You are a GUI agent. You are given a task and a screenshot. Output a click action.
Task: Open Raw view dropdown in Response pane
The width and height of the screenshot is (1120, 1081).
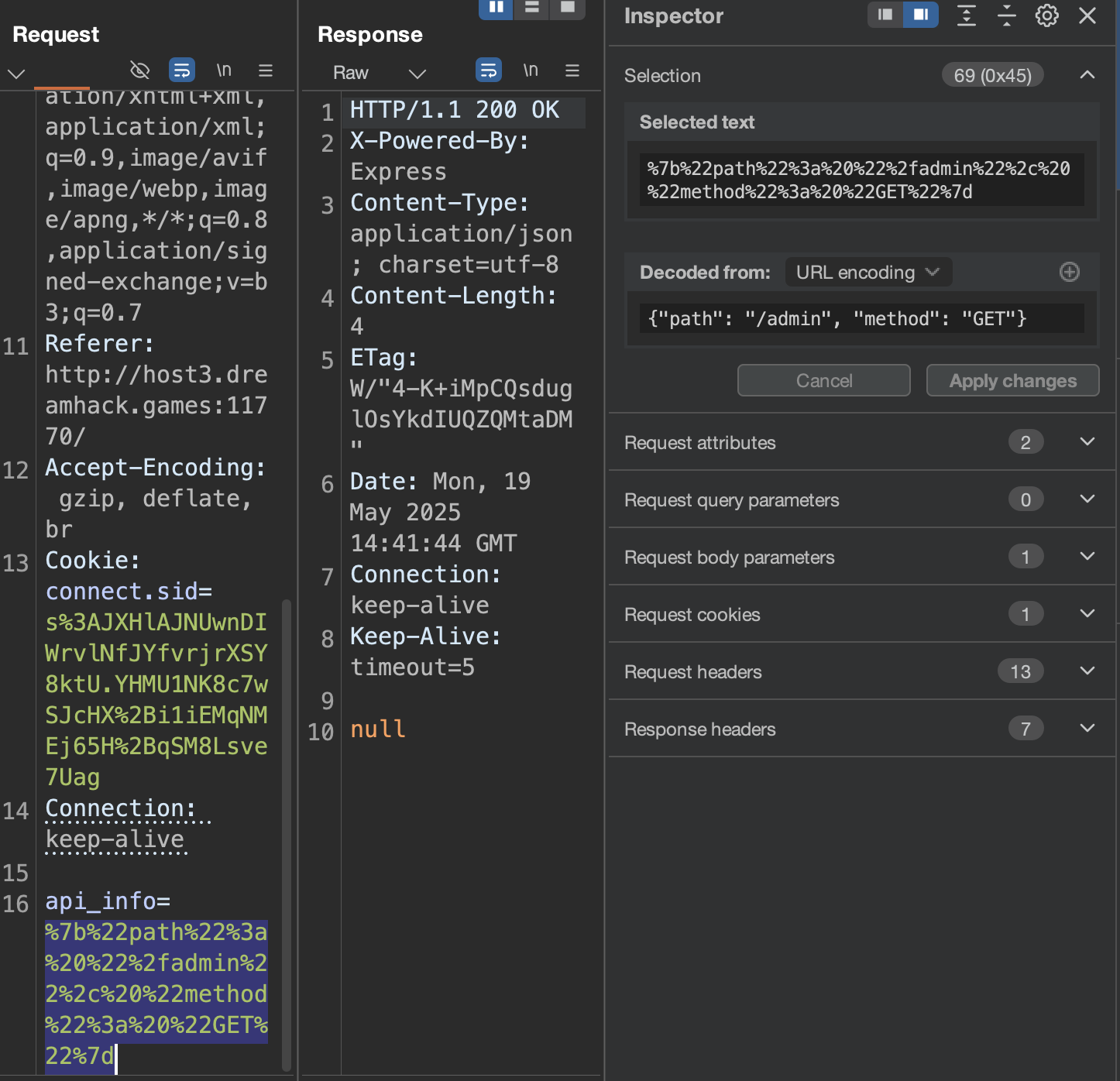(380, 73)
